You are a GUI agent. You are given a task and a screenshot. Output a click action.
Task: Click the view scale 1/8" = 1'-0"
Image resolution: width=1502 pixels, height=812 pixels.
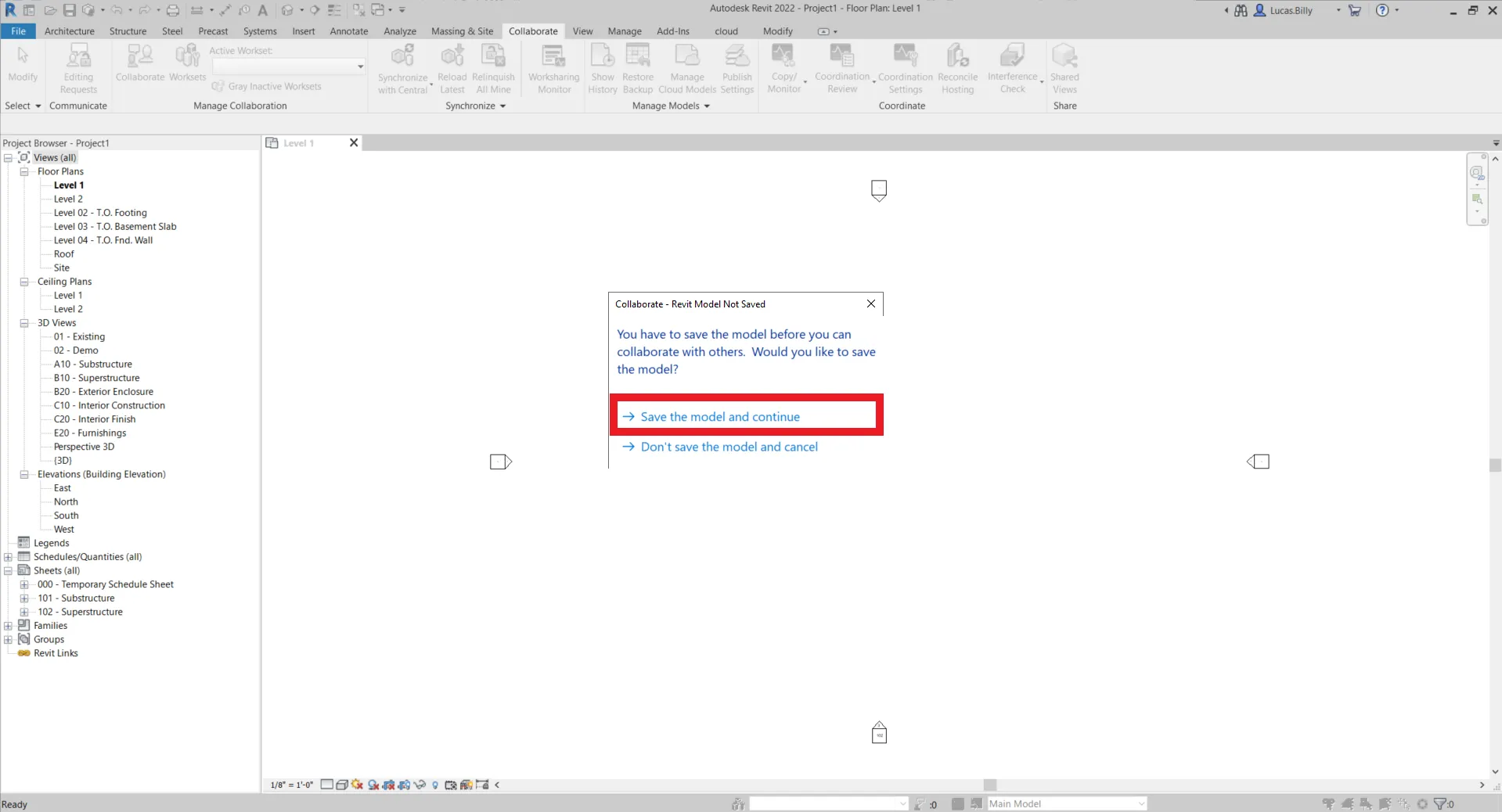click(x=292, y=785)
